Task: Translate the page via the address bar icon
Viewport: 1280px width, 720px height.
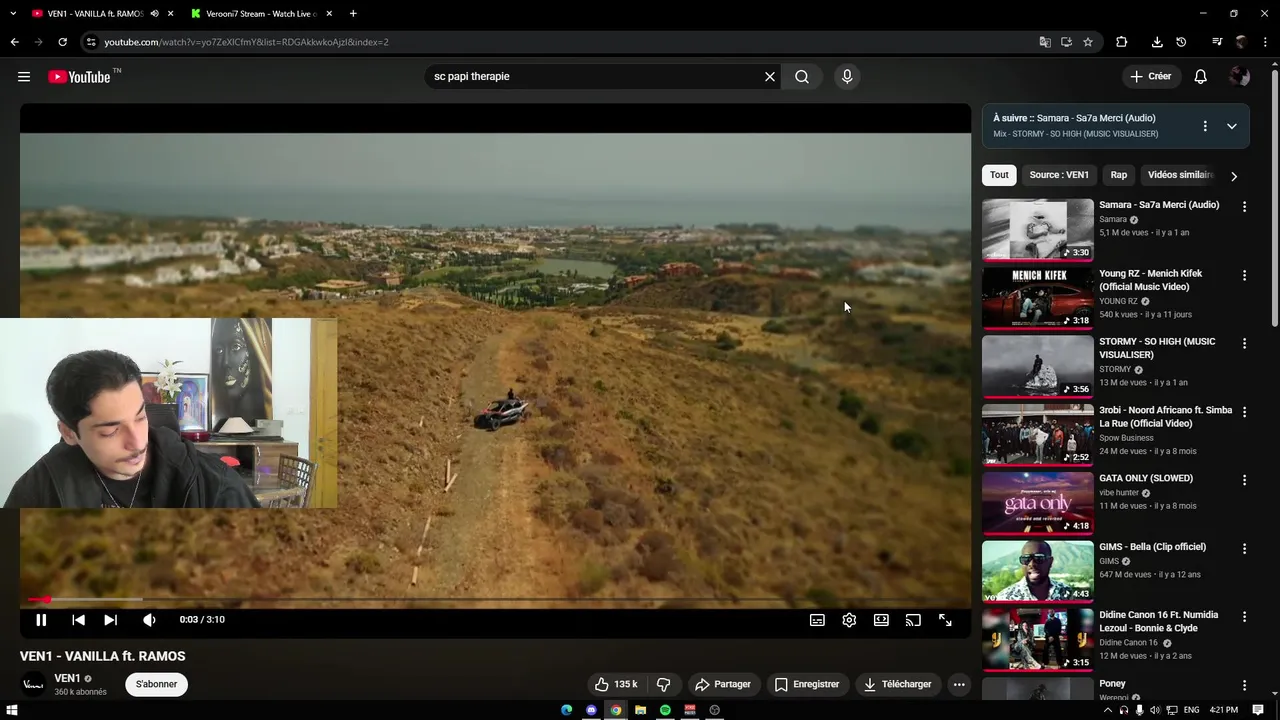Action: coord(1045,42)
